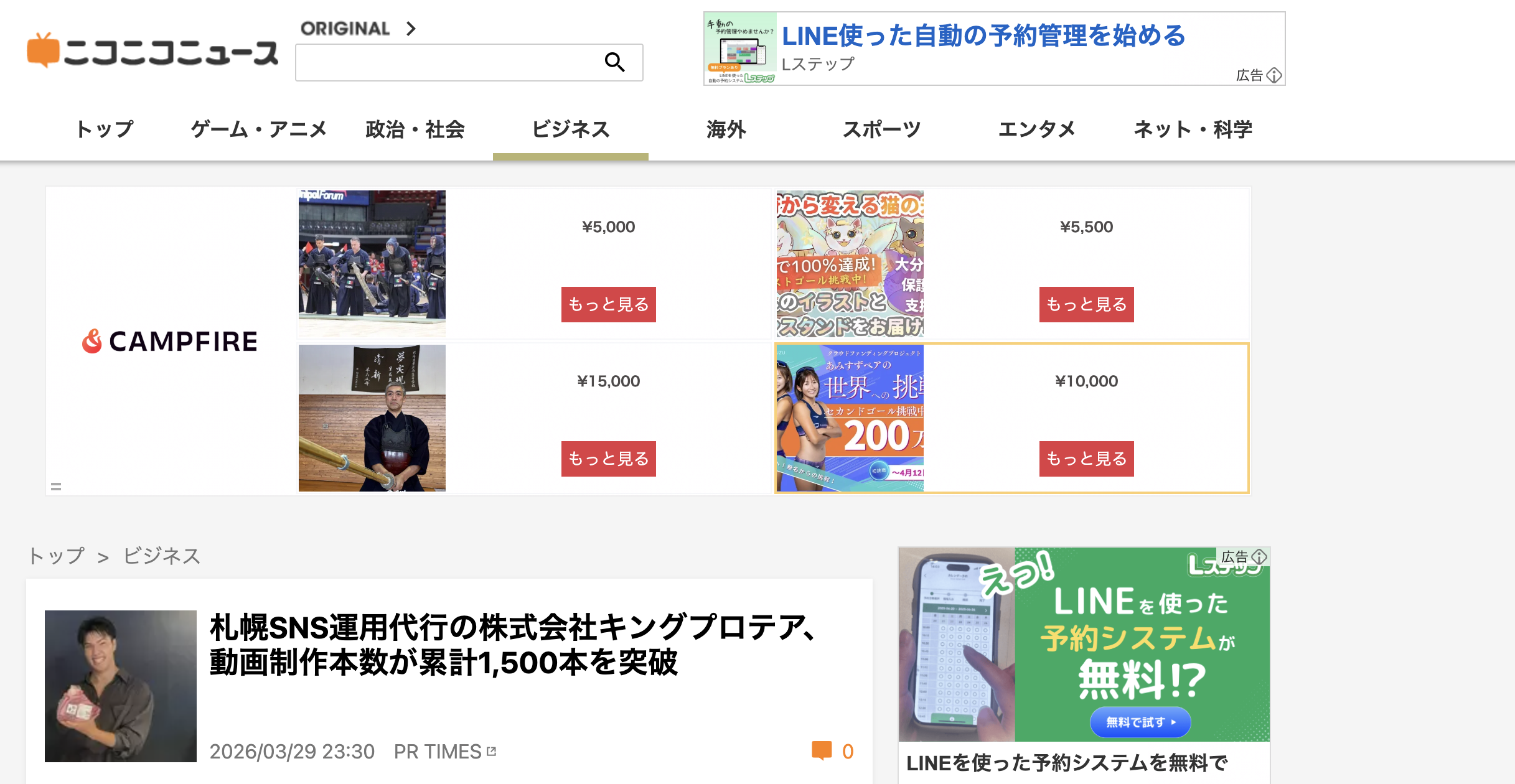Click the ad info icon in top banner
Viewport: 1515px width, 784px height.
click(x=1274, y=75)
